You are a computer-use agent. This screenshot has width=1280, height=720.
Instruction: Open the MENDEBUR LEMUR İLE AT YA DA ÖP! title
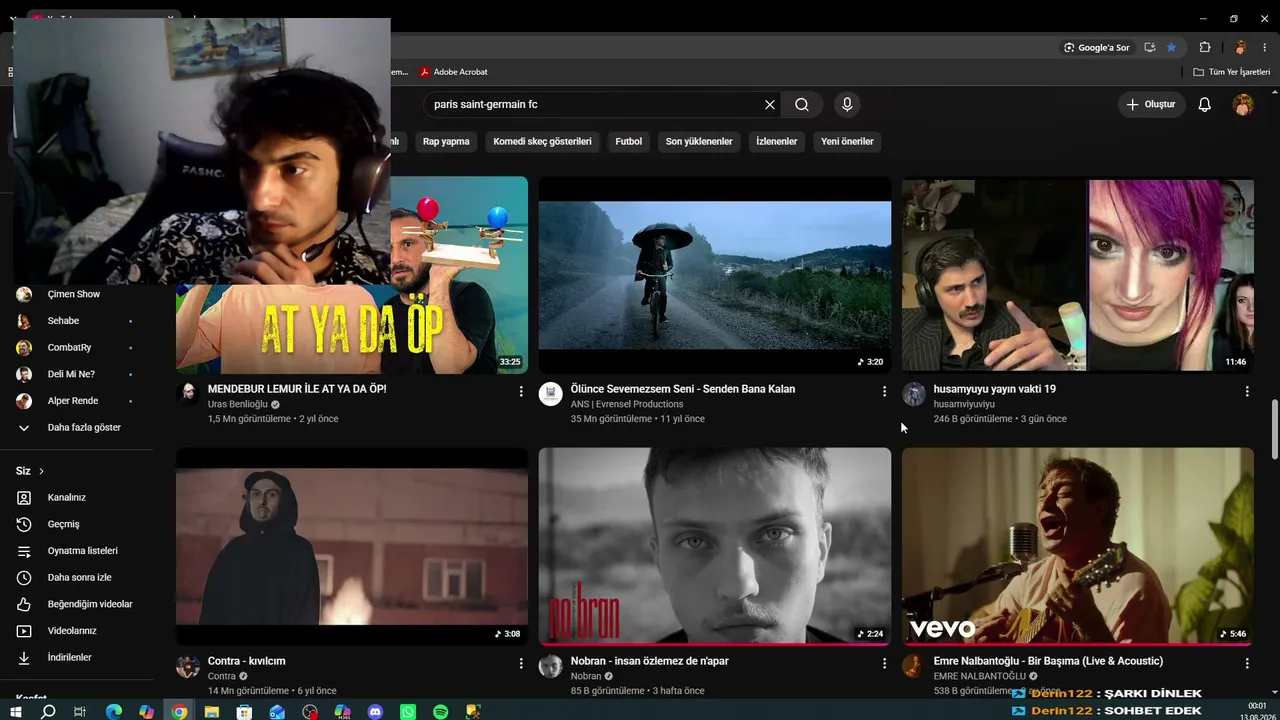pos(297,389)
